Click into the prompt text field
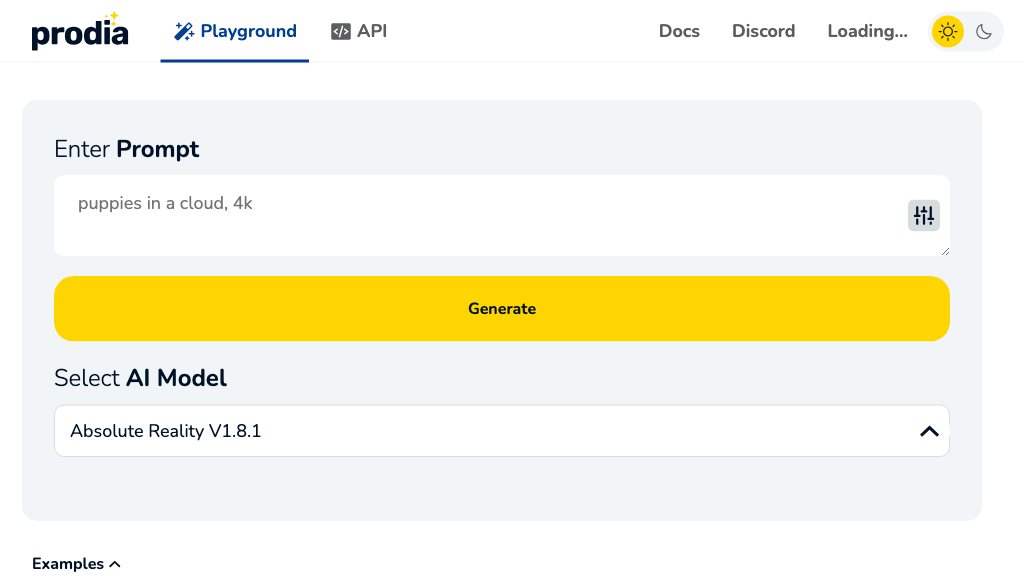 pyautogui.click(x=480, y=215)
